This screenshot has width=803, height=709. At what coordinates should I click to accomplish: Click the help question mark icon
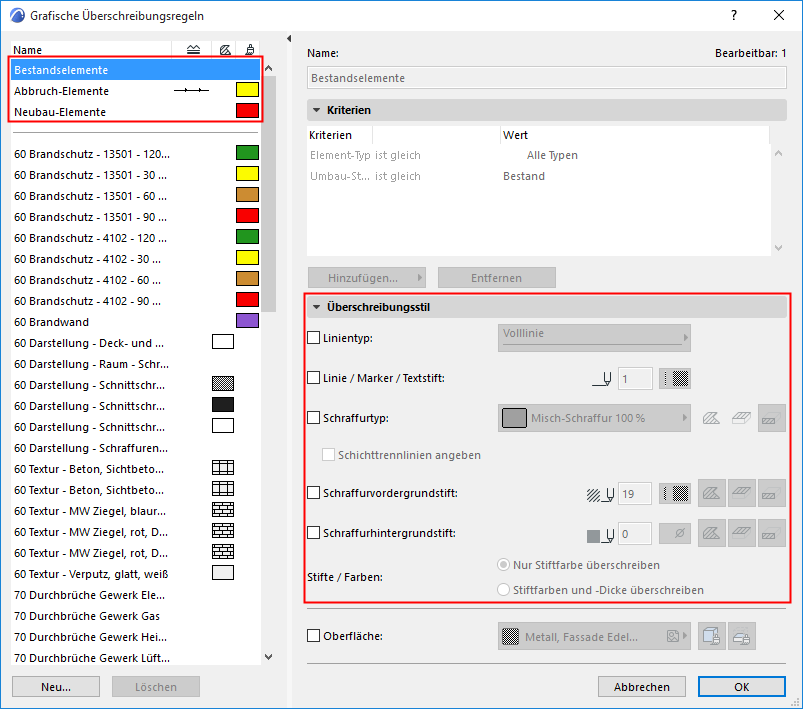coord(734,15)
